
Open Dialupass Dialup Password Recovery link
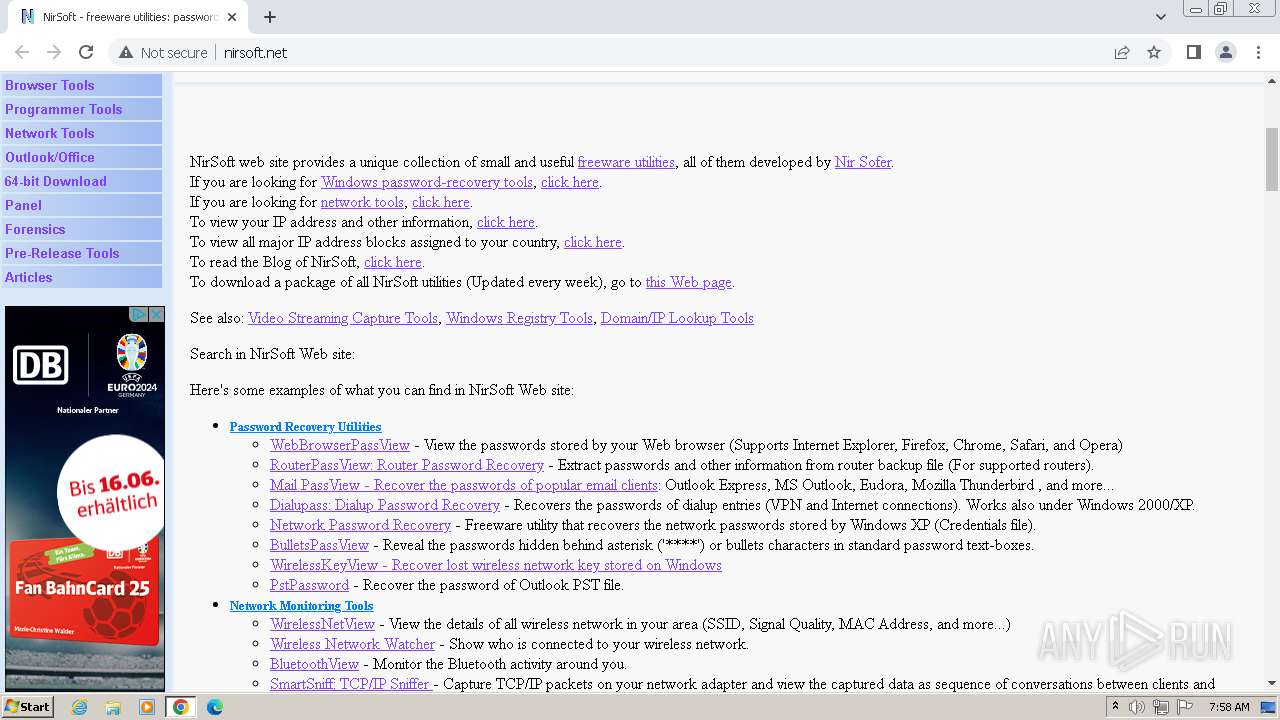click(385, 505)
